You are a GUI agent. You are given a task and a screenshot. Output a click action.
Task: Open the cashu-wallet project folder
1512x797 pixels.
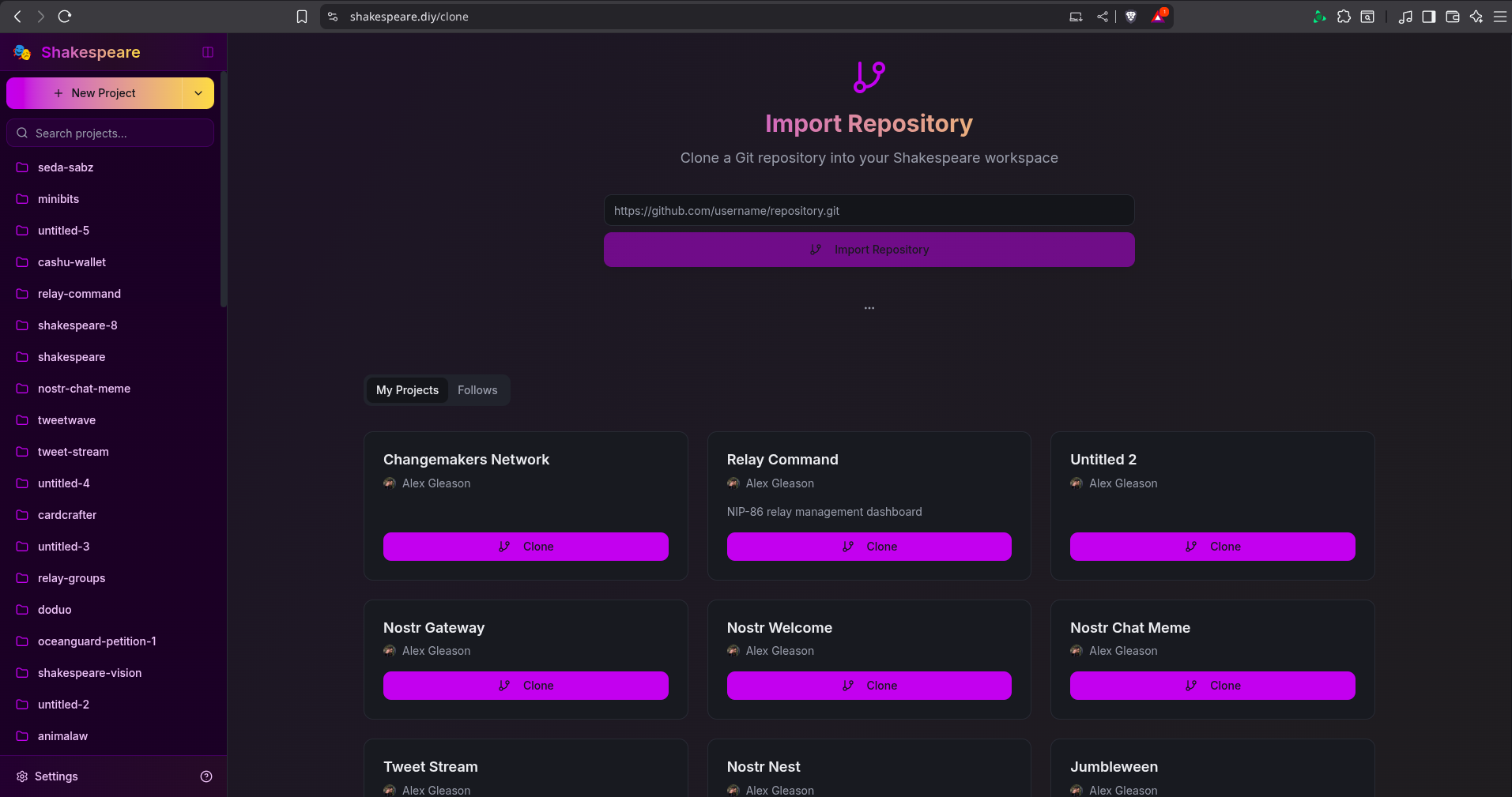point(72,262)
